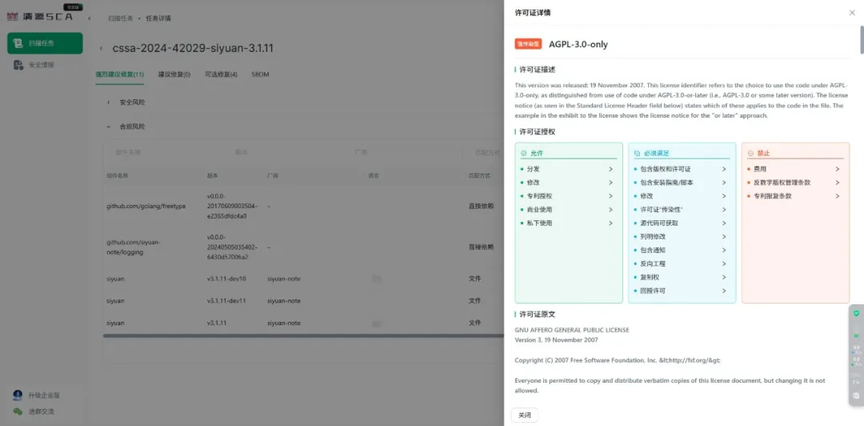Click the 升级企业版 icon in sidebar
The width and height of the screenshot is (864, 426).
pyautogui.click(x=18, y=395)
